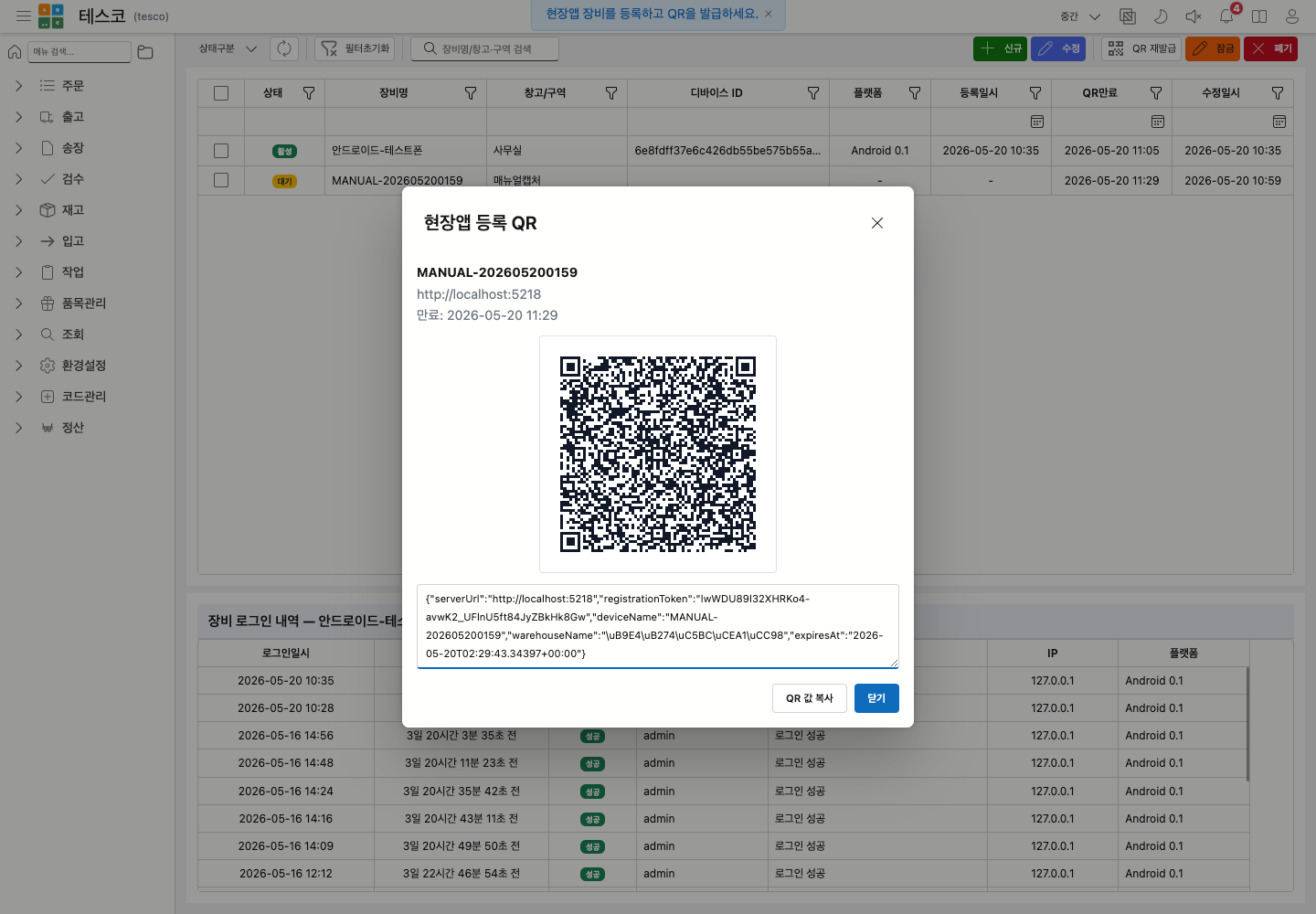The width and height of the screenshot is (1316, 914).
Task: Open the 중간 size dropdown
Action: pyautogui.click(x=1080, y=16)
